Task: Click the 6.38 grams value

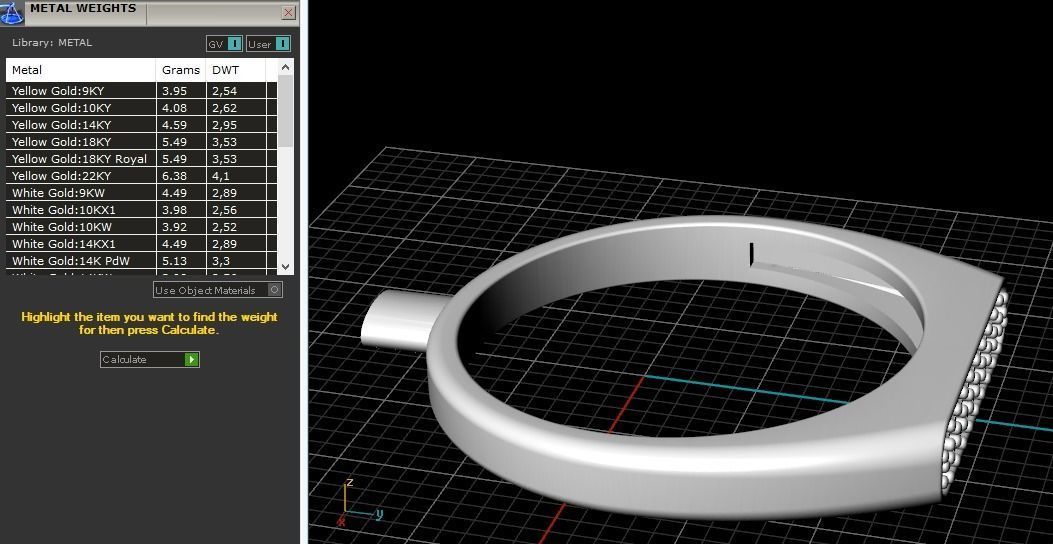Action: tap(175, 176)
